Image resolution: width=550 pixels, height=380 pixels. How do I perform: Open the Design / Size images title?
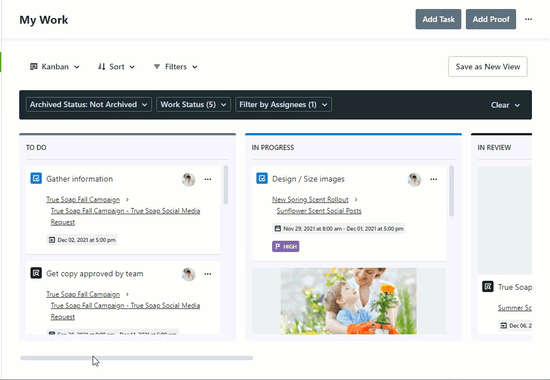[308, 179]
